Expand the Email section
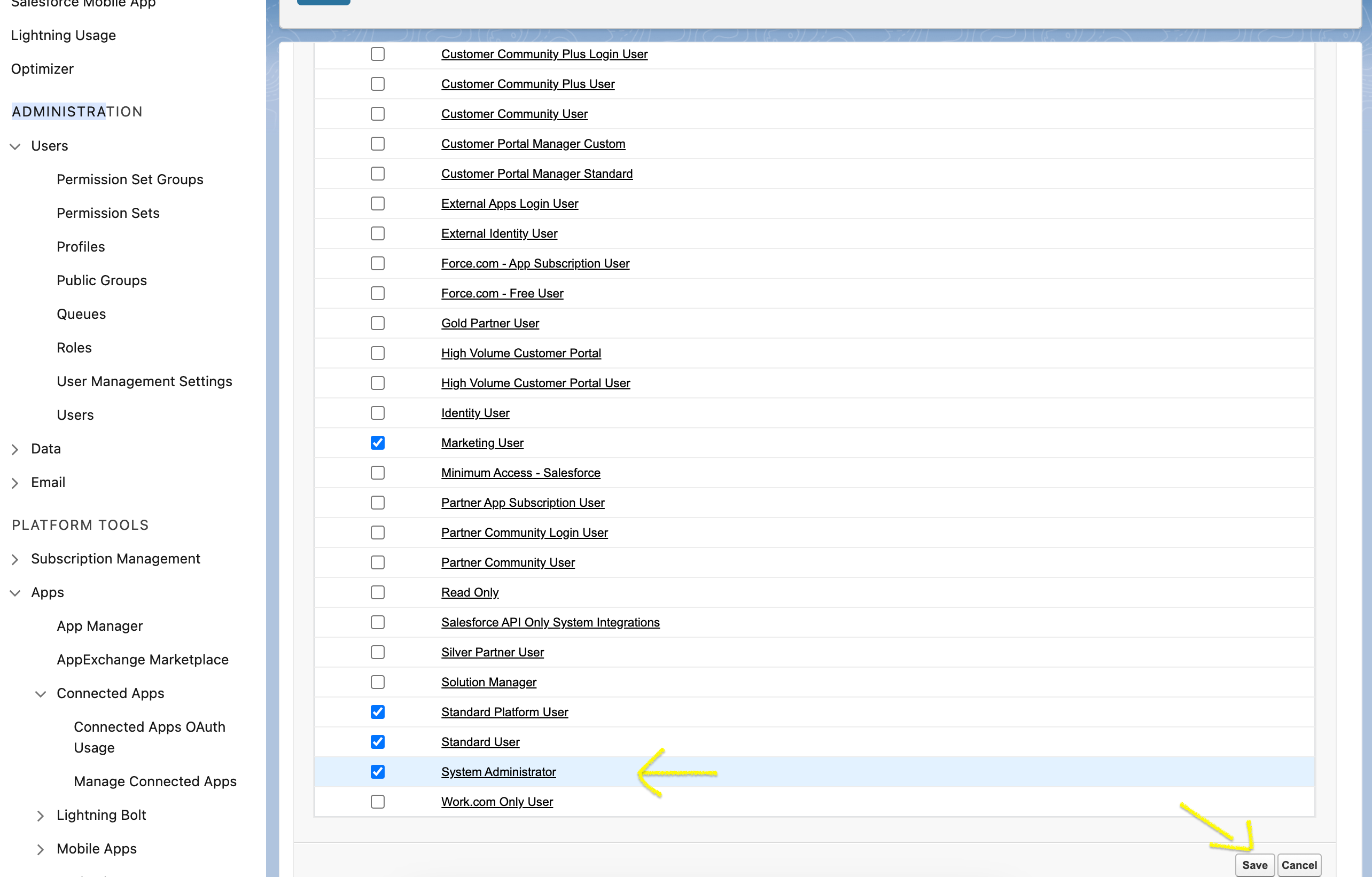Screen dimensions: 1372x877 (15, 483)
